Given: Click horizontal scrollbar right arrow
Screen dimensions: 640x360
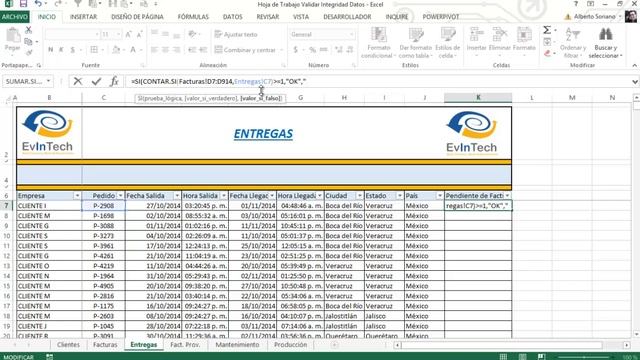Looking at the screenshot, I should 627,345.
